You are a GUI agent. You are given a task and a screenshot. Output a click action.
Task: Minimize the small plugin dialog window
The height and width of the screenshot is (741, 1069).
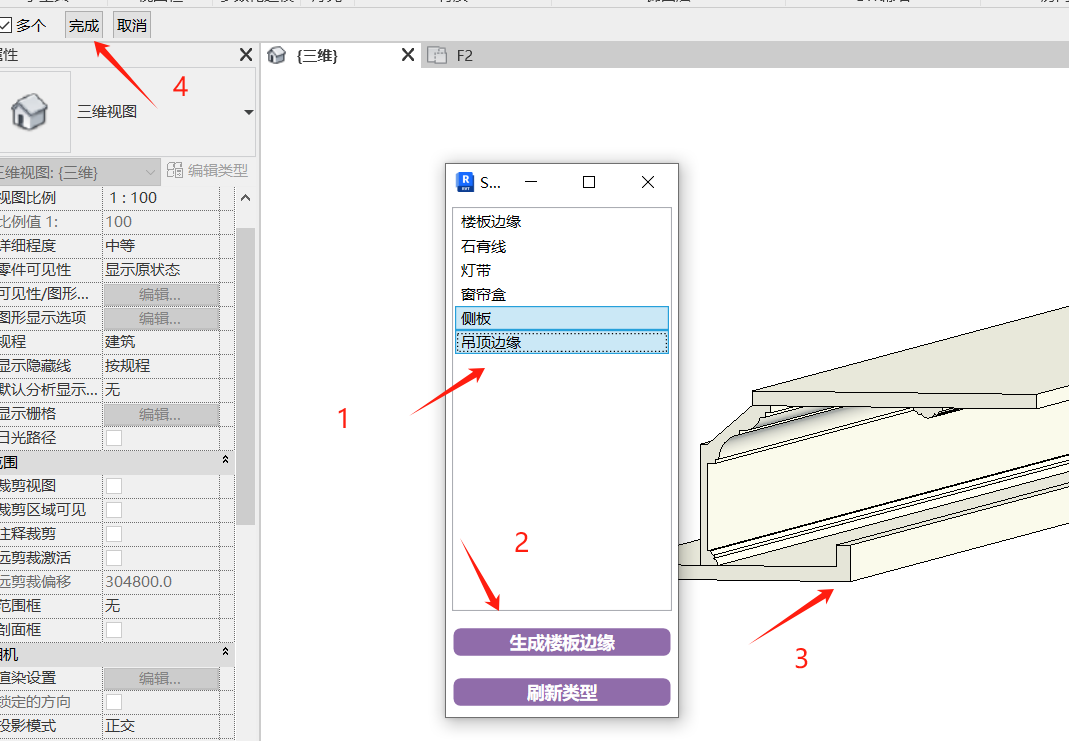[531, 182]
